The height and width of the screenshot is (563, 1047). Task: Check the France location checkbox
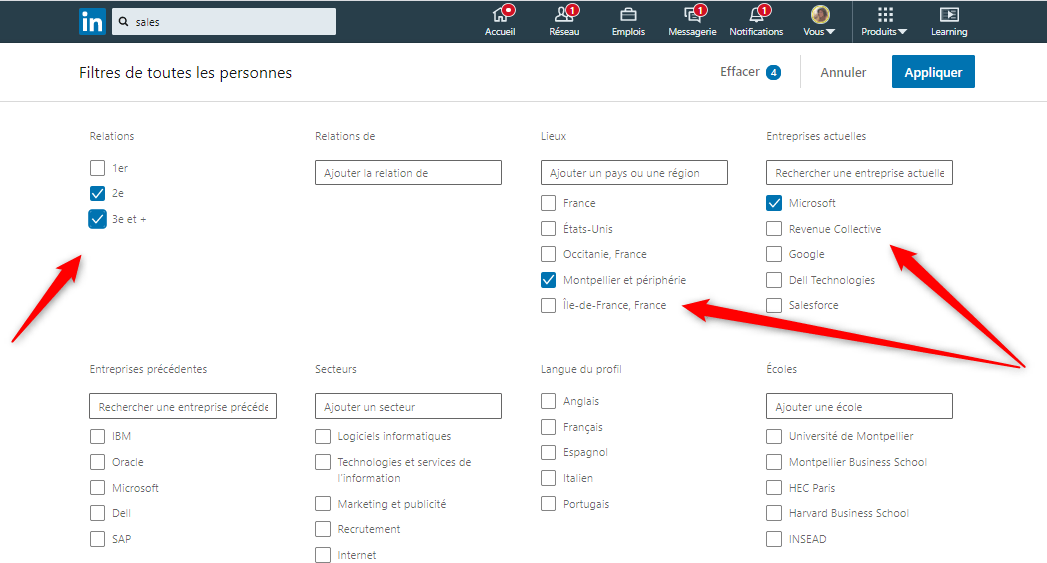(x=548, y=202)
